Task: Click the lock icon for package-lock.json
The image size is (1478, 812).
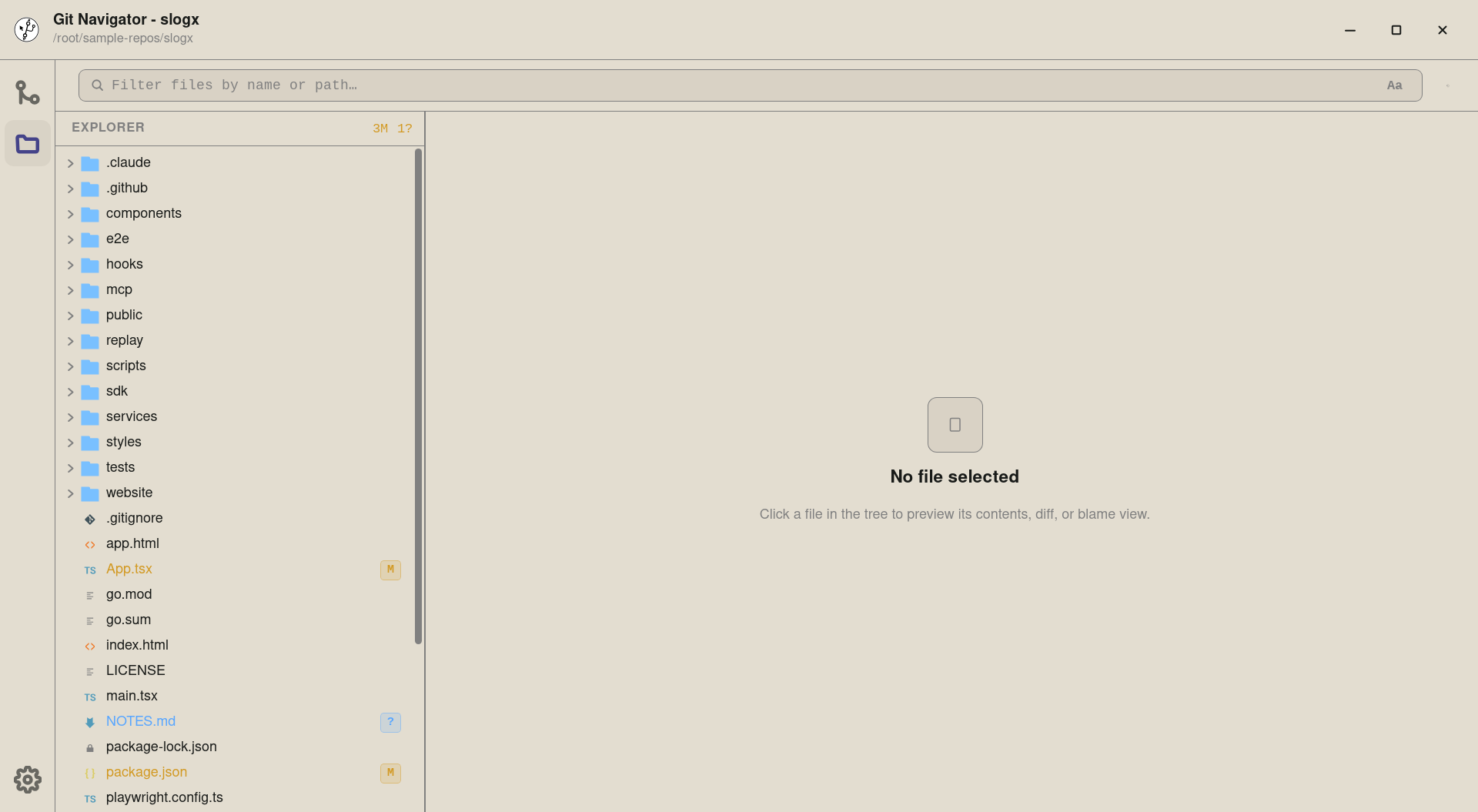Action: pyautogui.click(x=90, y=747)
